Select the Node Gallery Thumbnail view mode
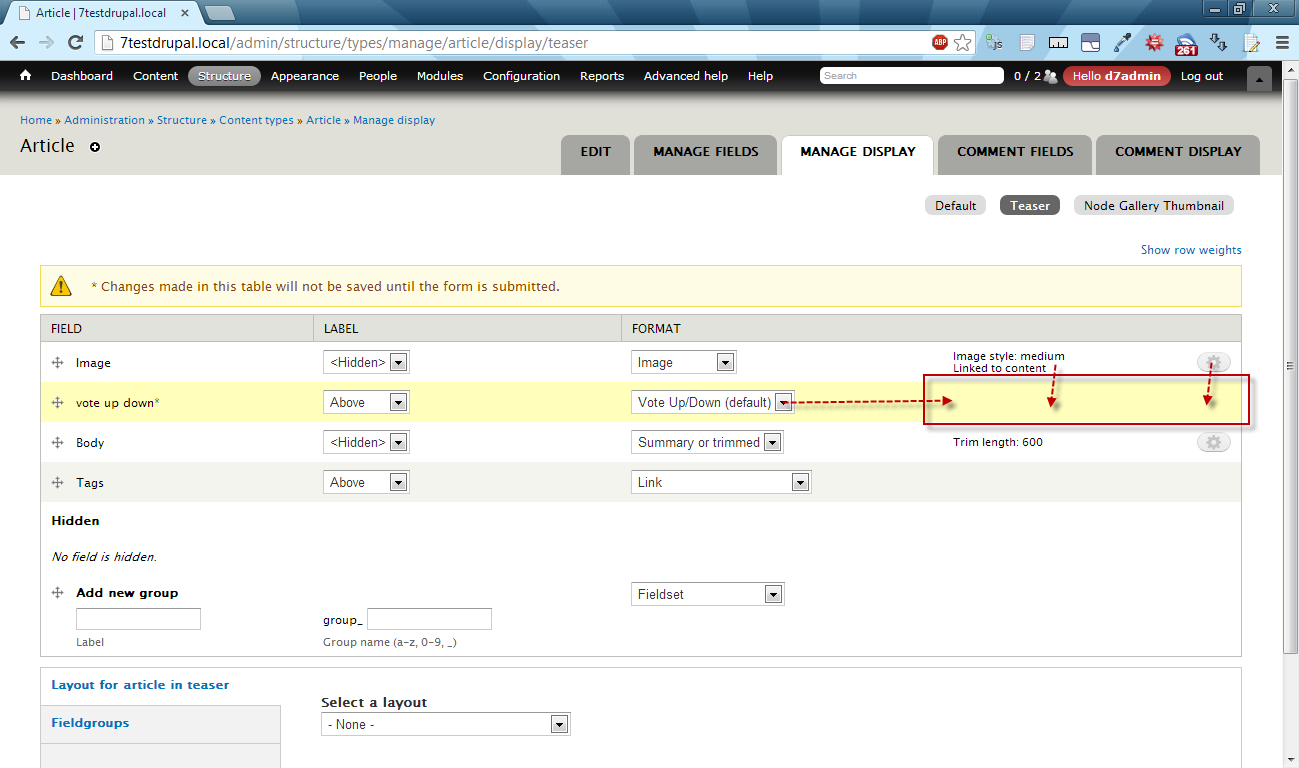Viewport: 1299px width, 768px height. (x=1154, y=205)
